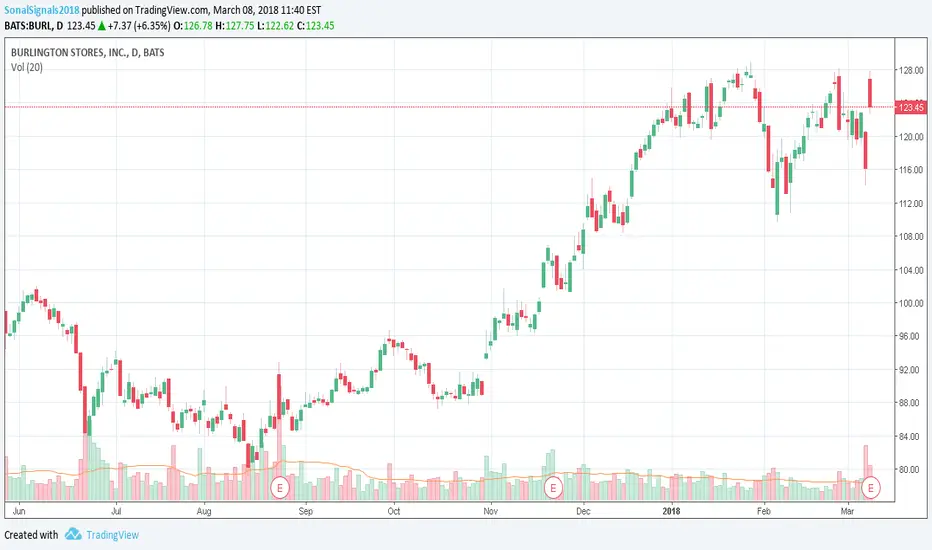Click the Jun date axis label
The image size is (932, 550).
click(19, 511)
